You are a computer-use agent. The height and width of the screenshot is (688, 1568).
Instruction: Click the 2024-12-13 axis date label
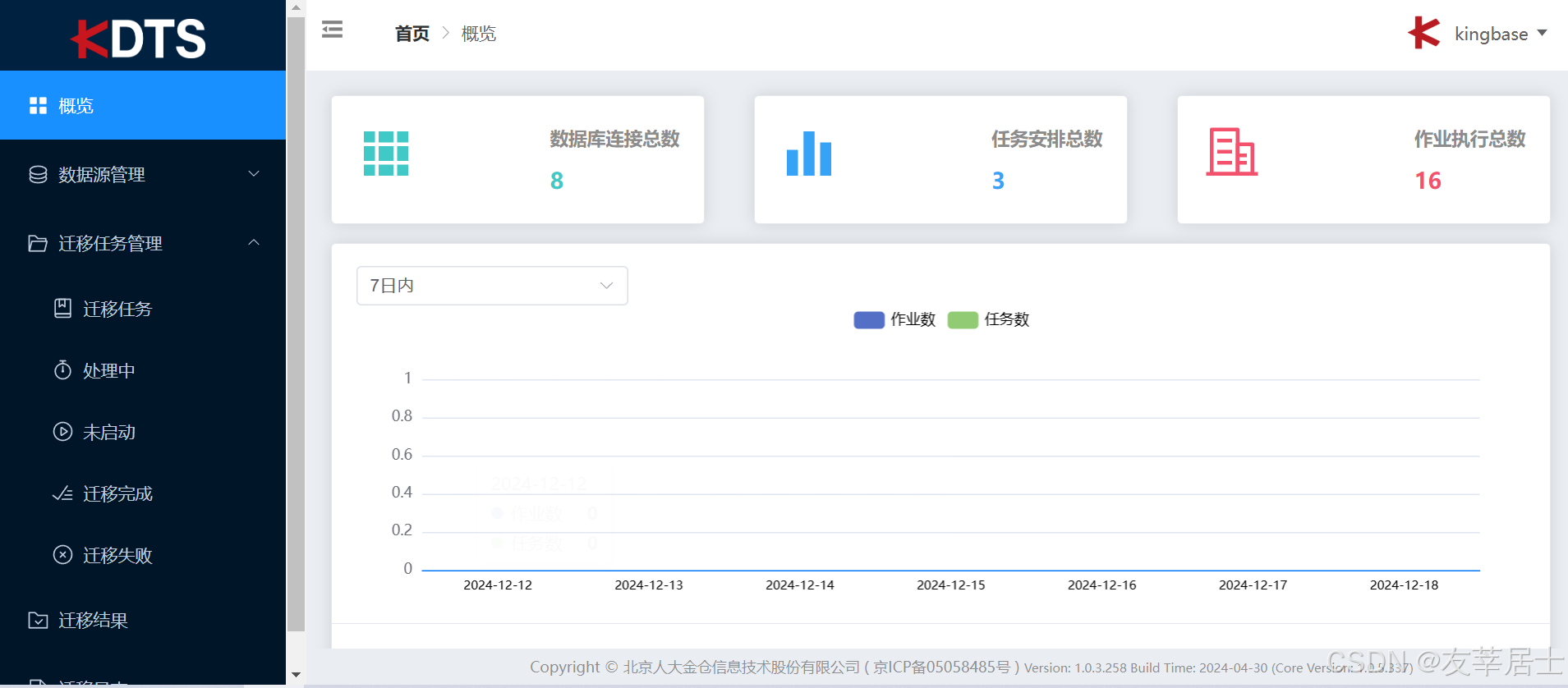[x=649, y=585]
